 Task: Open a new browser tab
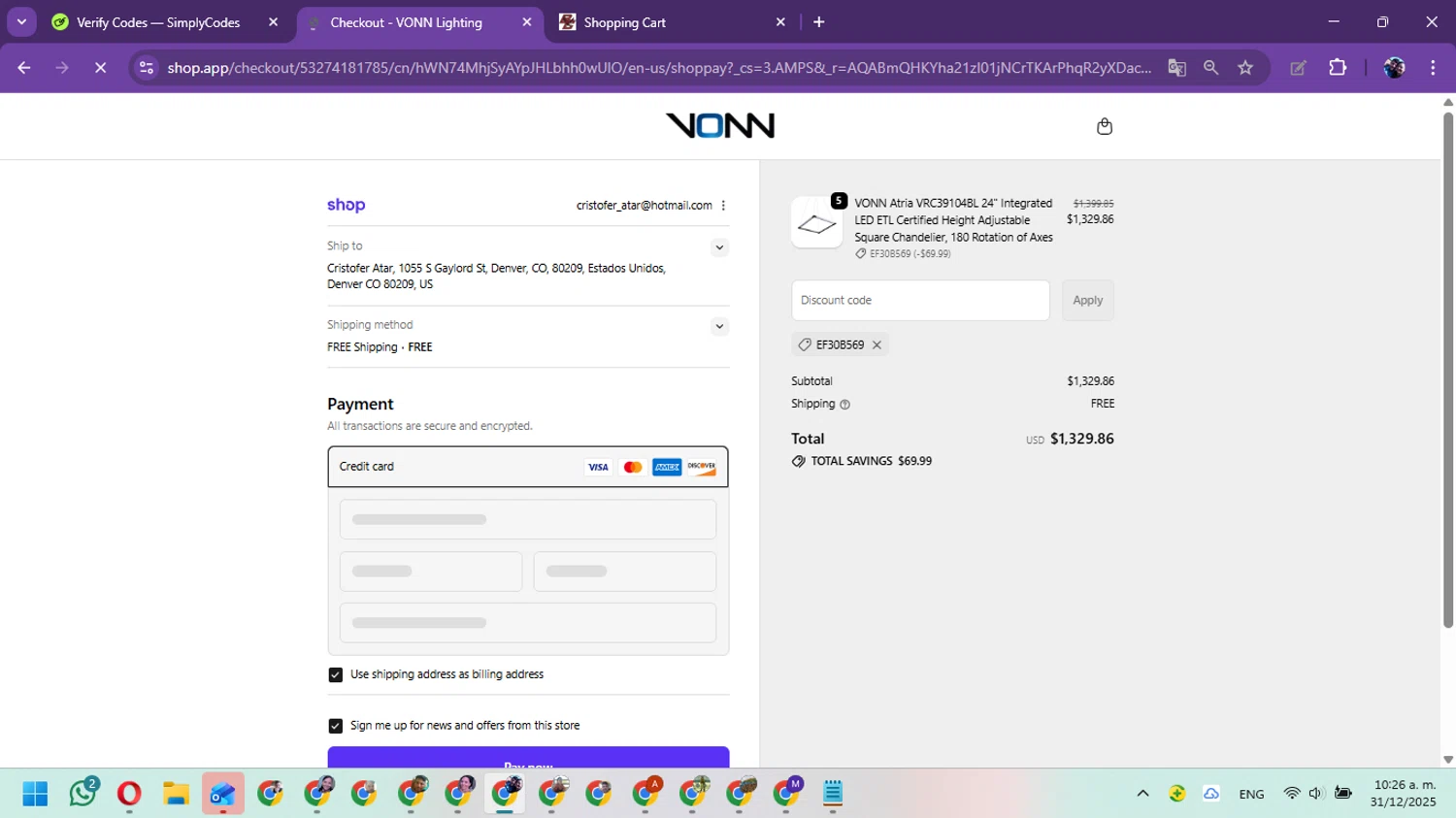coord(818,22)
